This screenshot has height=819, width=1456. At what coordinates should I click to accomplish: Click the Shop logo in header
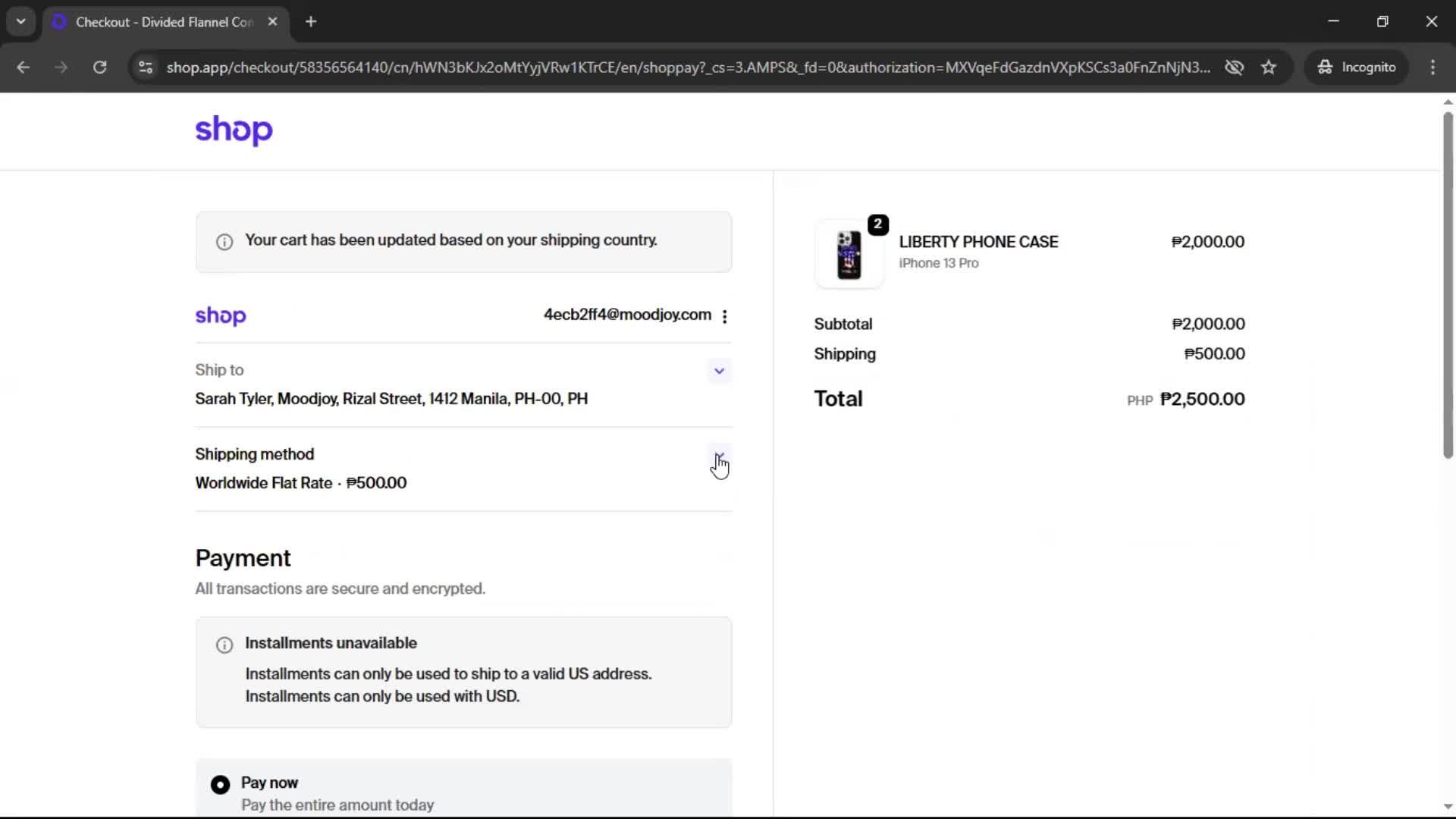point(234,130)
